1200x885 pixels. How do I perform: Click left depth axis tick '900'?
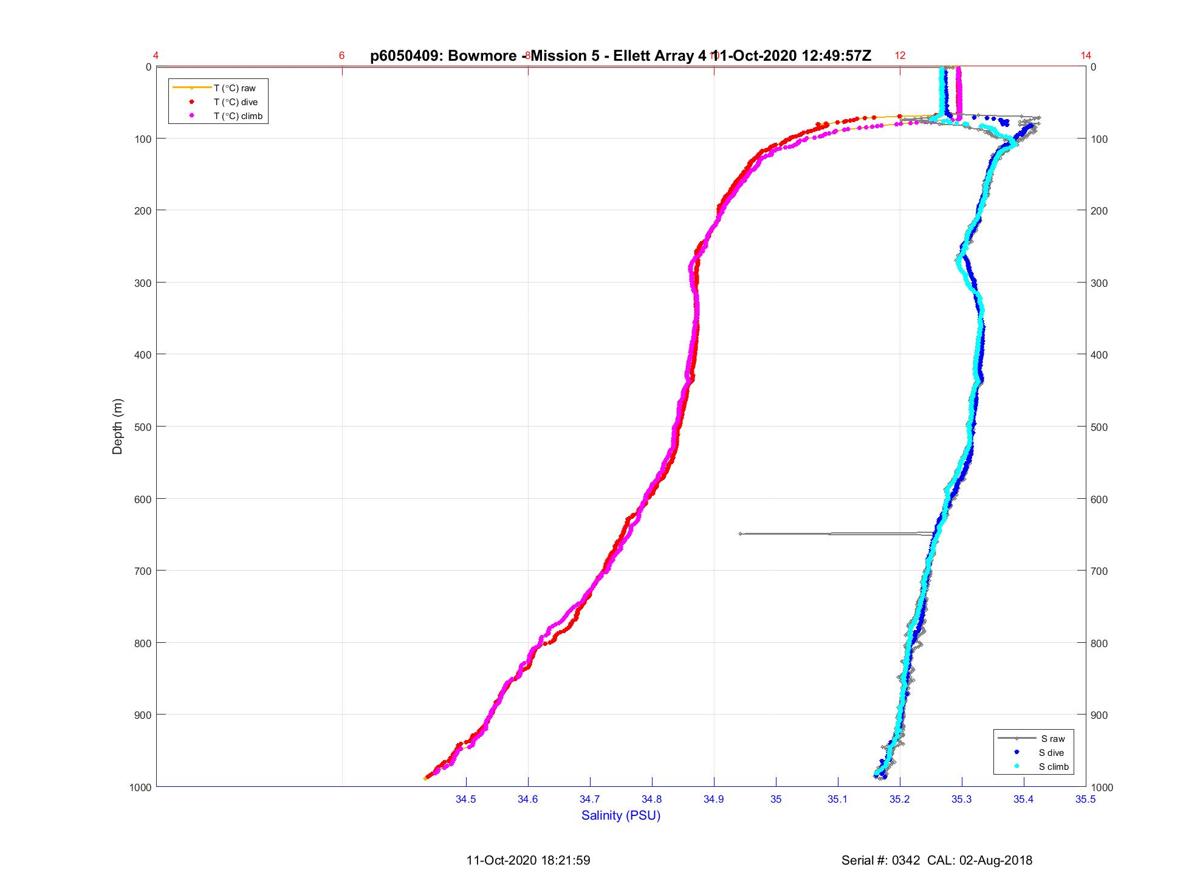click(x=141, y=715)
